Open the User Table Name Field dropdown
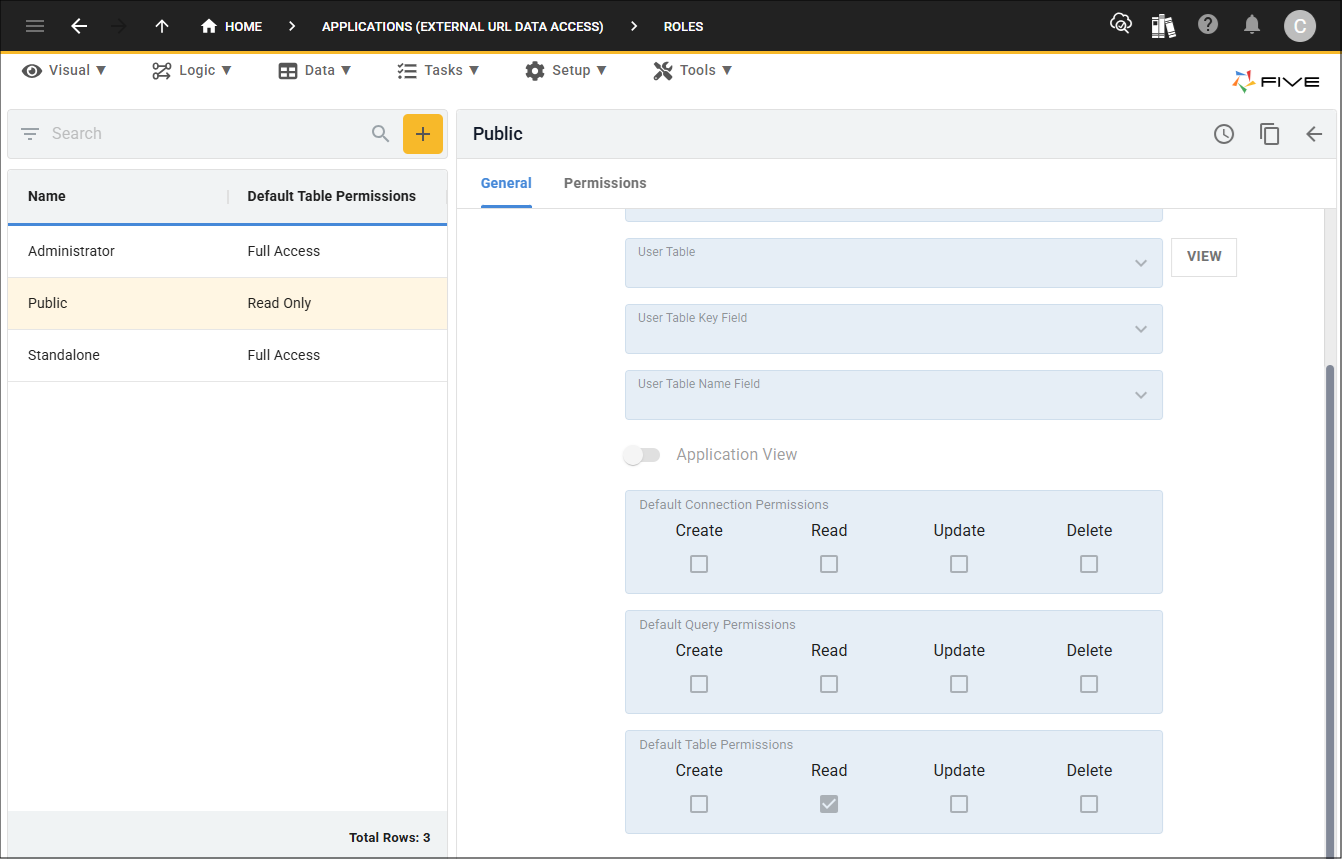 coord(1140,395)
